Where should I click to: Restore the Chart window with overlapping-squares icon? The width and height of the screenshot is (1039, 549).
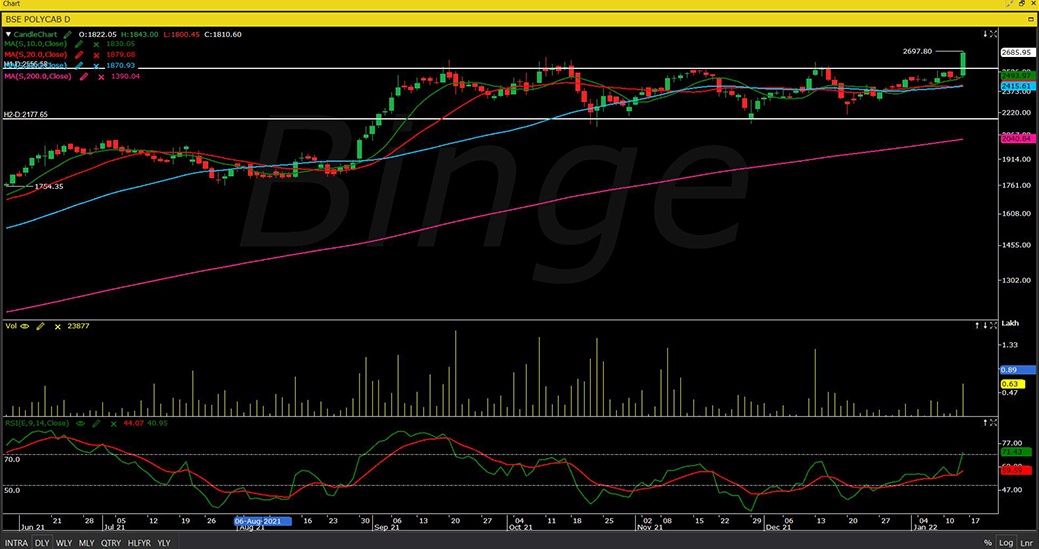[1022, 4]
